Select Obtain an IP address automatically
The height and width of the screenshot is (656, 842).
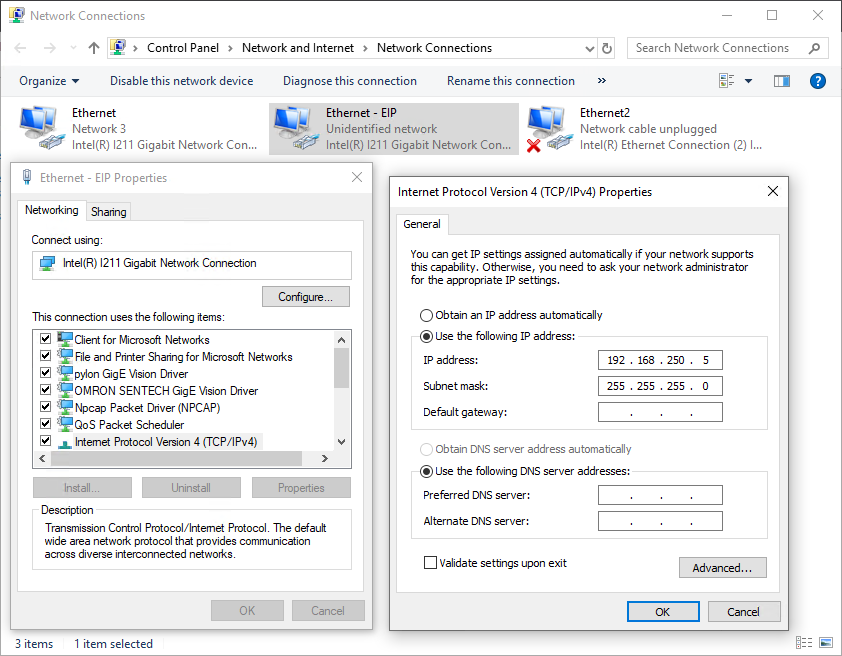pyautogui.click(x=427, y=315)
